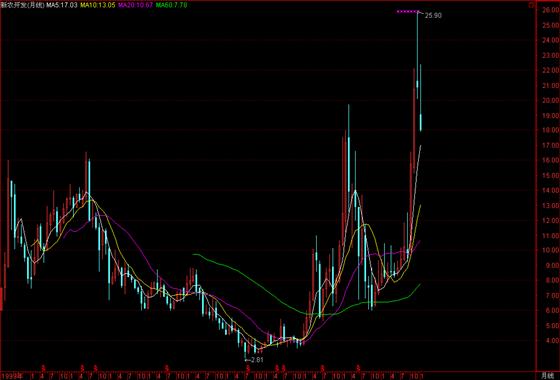Click the green MA60 curve's starting point
This screenshot has height=380, width=560.
tap(194, 254)
